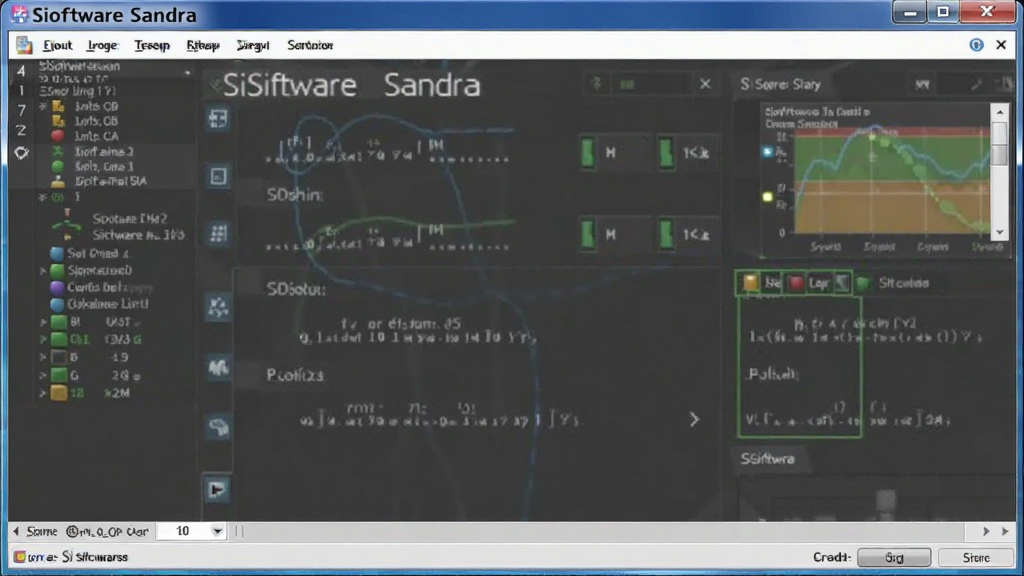Open the Iroge menu

102,45
